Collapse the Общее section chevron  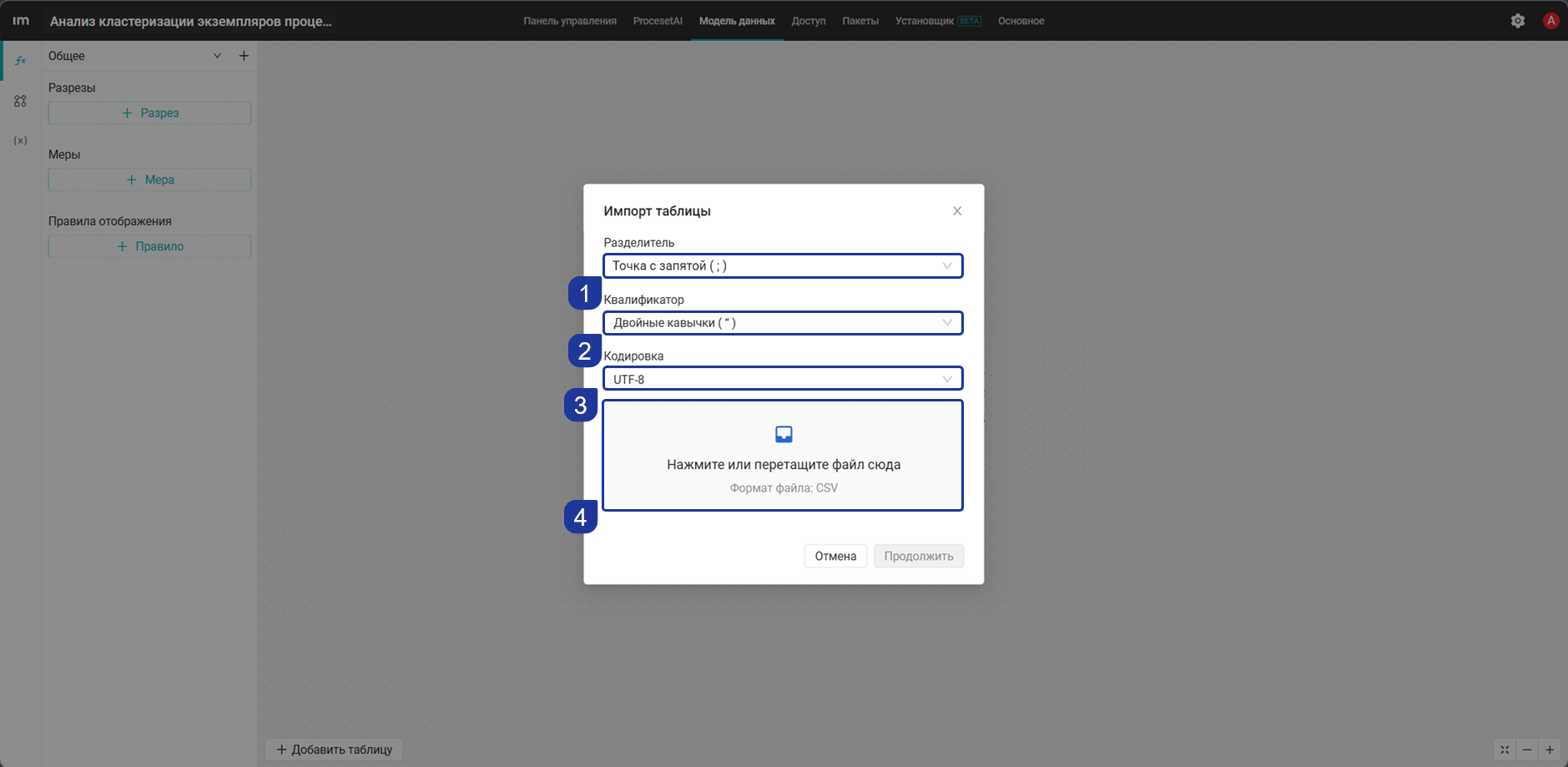[x=217, y=56]
